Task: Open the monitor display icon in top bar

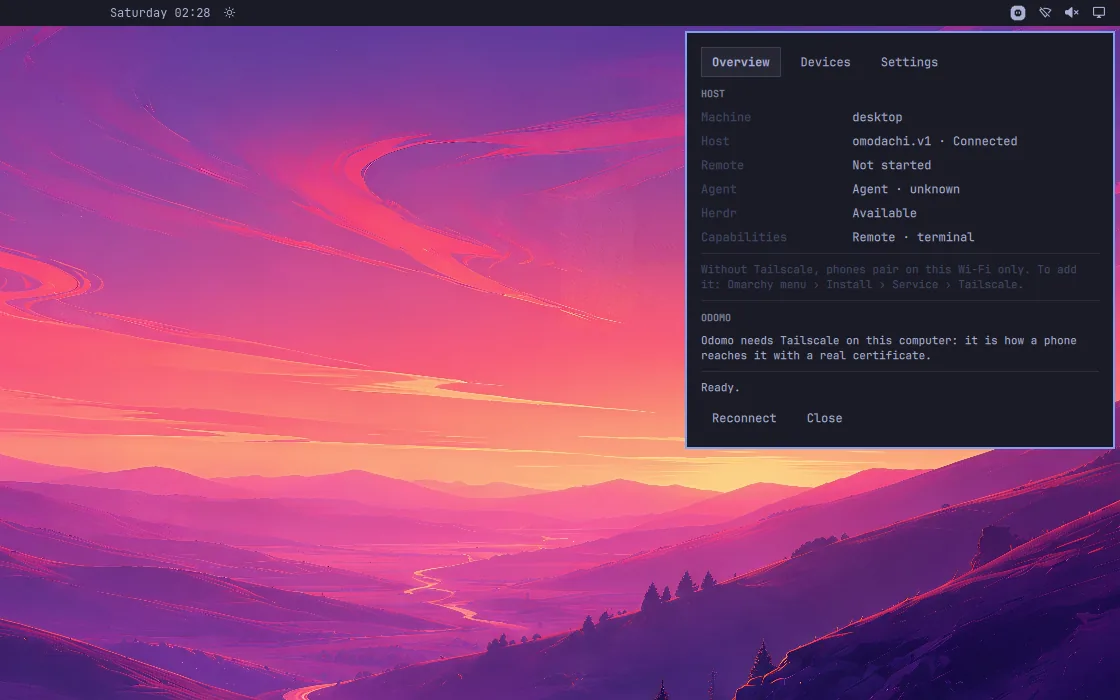Action: click(x=1099, y=12)
